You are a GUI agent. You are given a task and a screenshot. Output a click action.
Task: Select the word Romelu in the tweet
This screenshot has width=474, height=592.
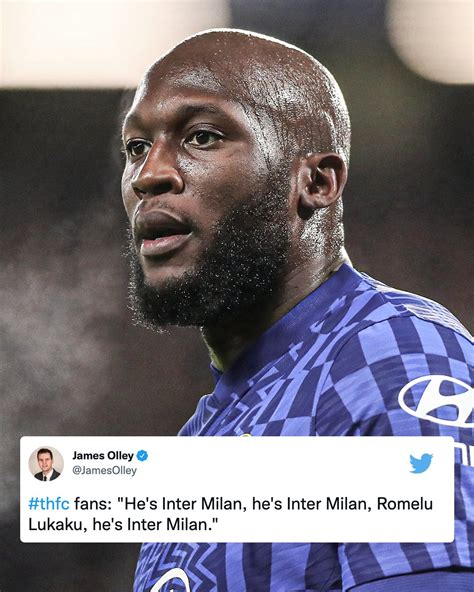(x=405, y=504)
